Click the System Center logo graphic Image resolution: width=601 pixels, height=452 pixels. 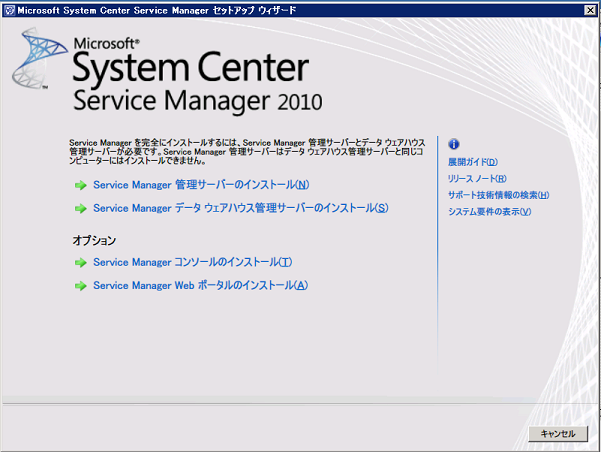coord(38,62)
